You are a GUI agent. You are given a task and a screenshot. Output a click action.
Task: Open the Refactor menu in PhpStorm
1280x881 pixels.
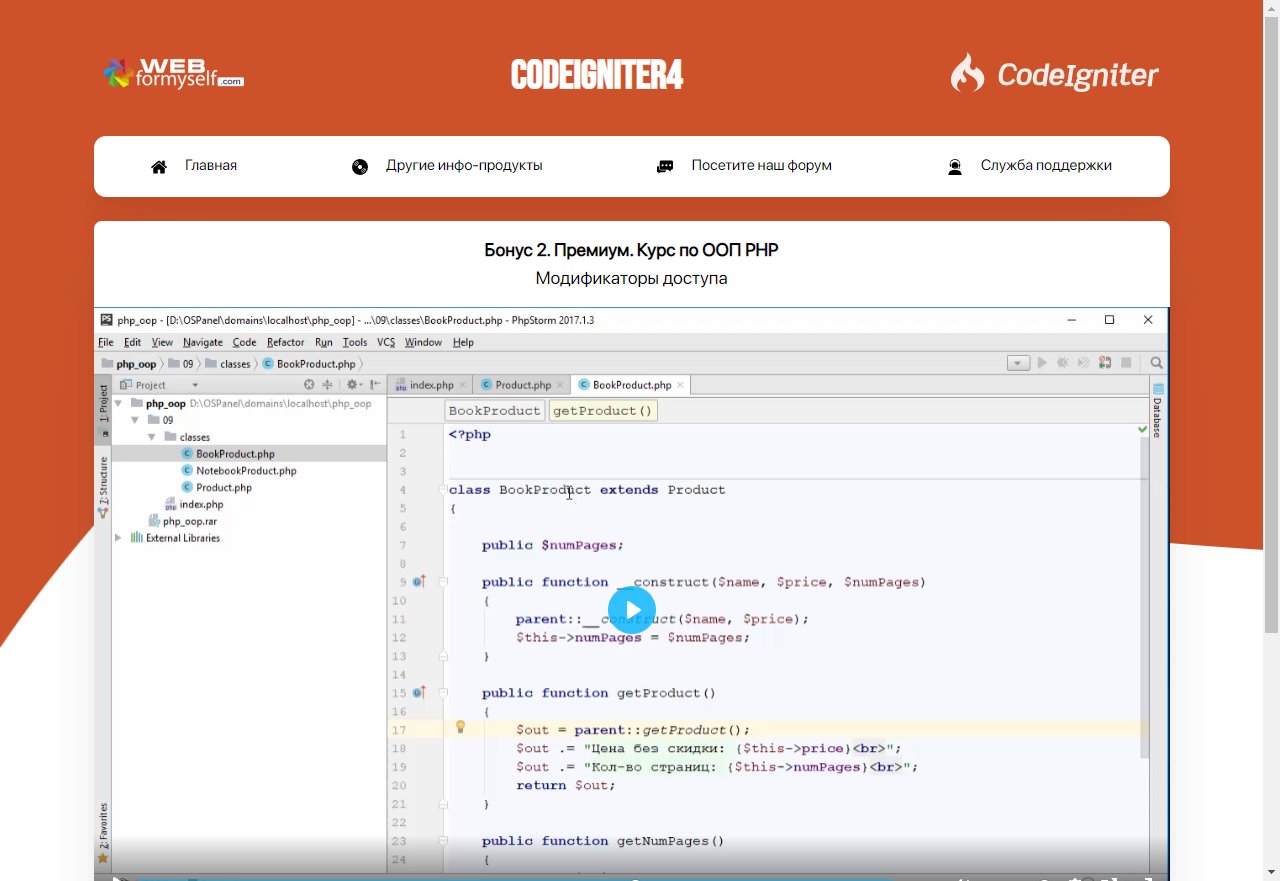(286, 342)
